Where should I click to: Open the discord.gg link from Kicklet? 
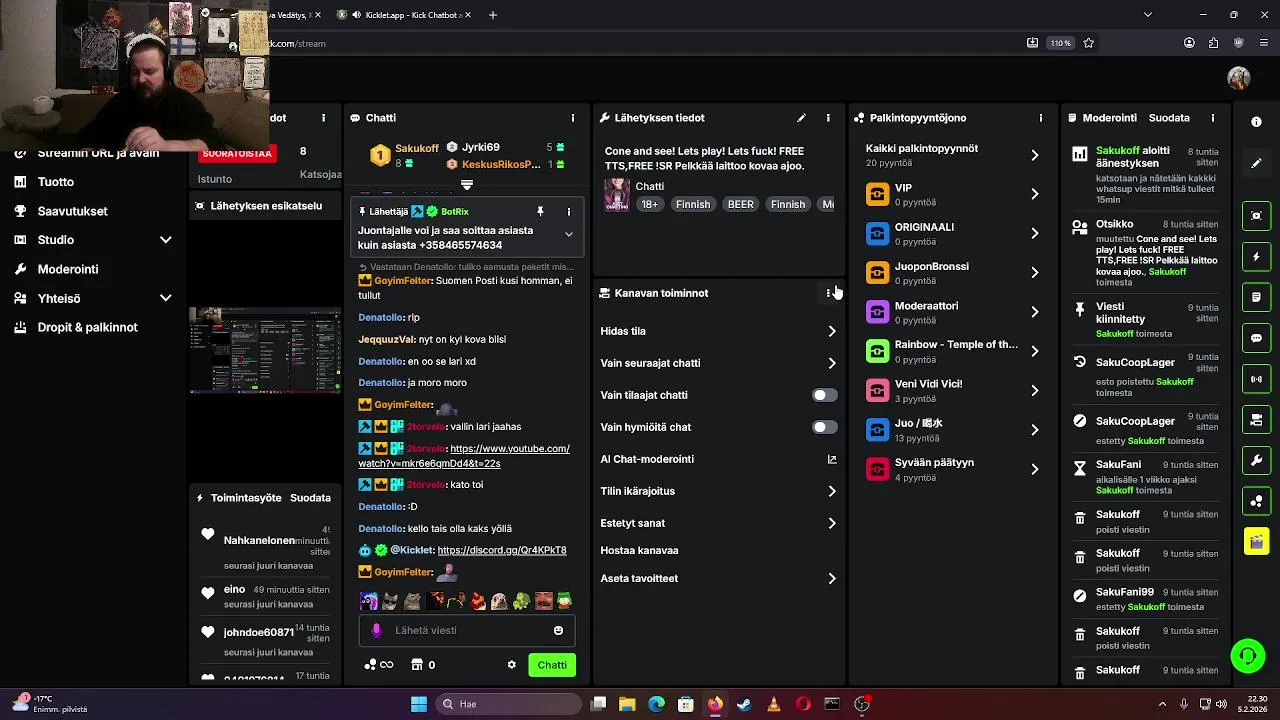click(x=502, y=550)
